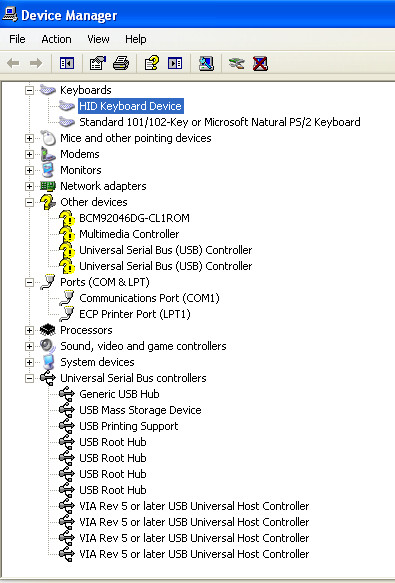This screenshot has width=395, height=583.
Task: Click Scan for hardware changes icon
Action: coord(206,63)
